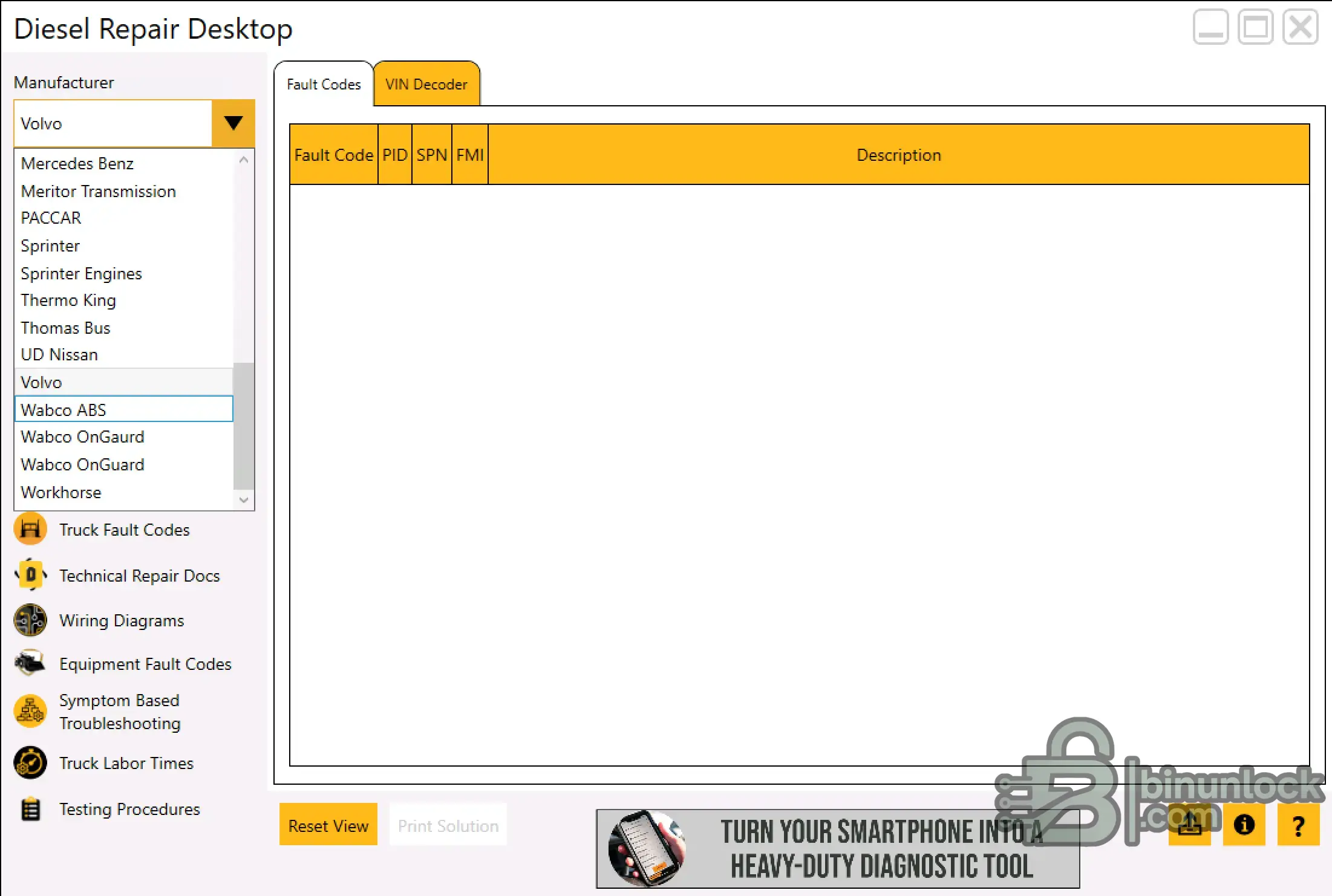This screenshot has width=1332, height=896.
Task: Pick the highlighted Volvo list entry
Action: coord(123,382)
